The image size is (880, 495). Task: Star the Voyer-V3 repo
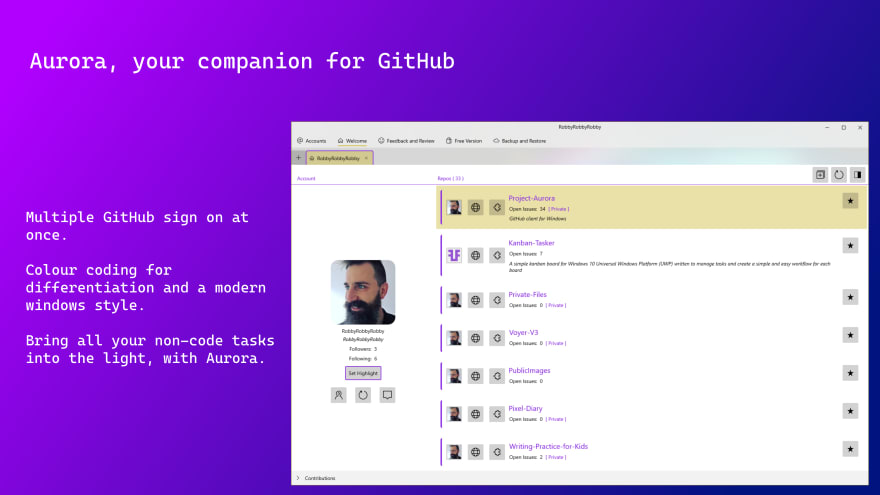850,335
